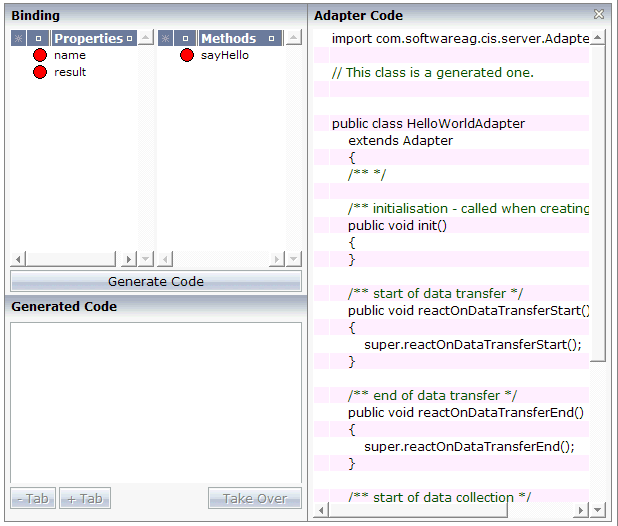Screen dimensions: 618x526
Task: Click line 'public class HelloWorldAdapter'
Action: click(428, 123)
